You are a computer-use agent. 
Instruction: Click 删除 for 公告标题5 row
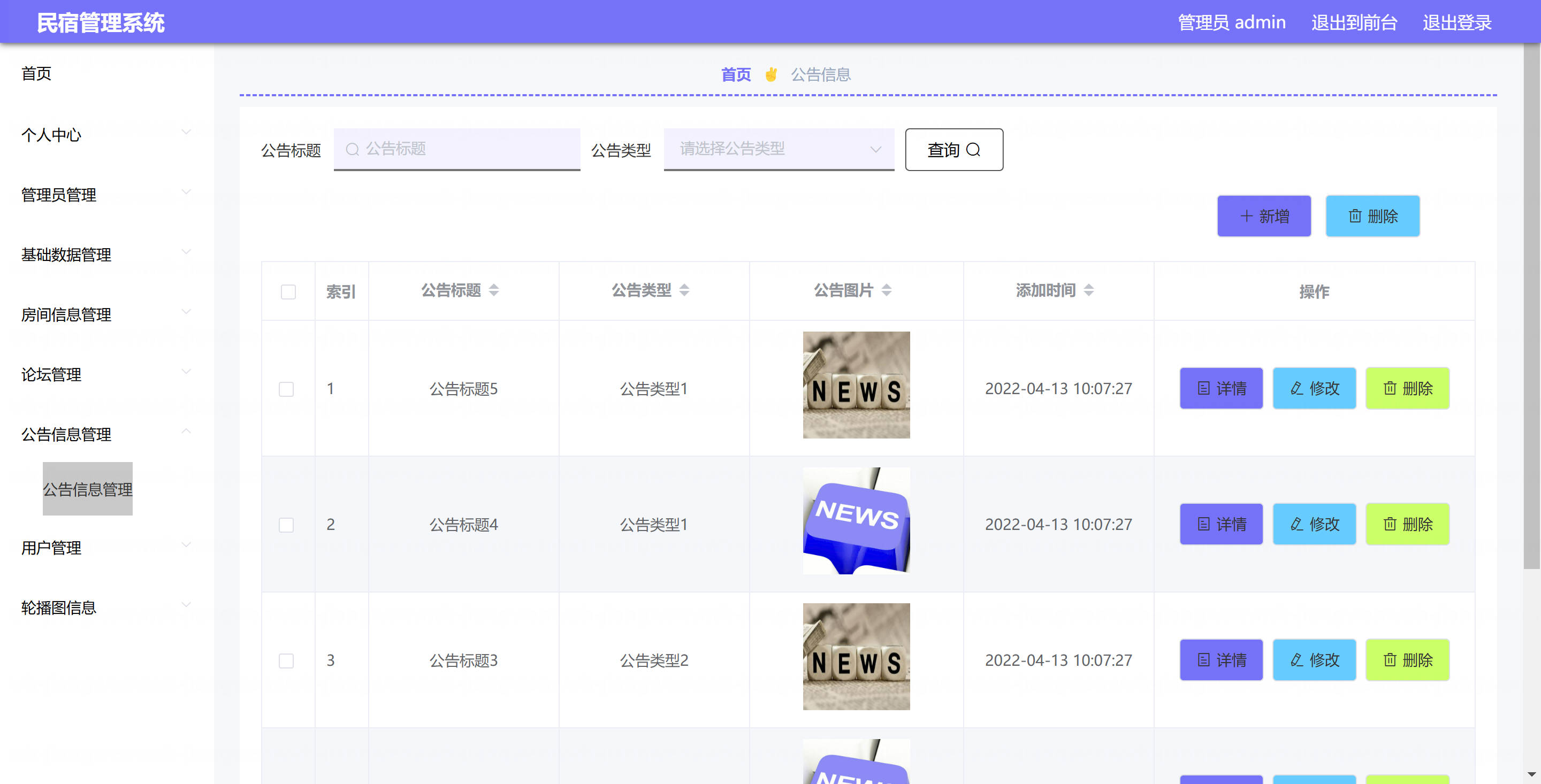1407,388
